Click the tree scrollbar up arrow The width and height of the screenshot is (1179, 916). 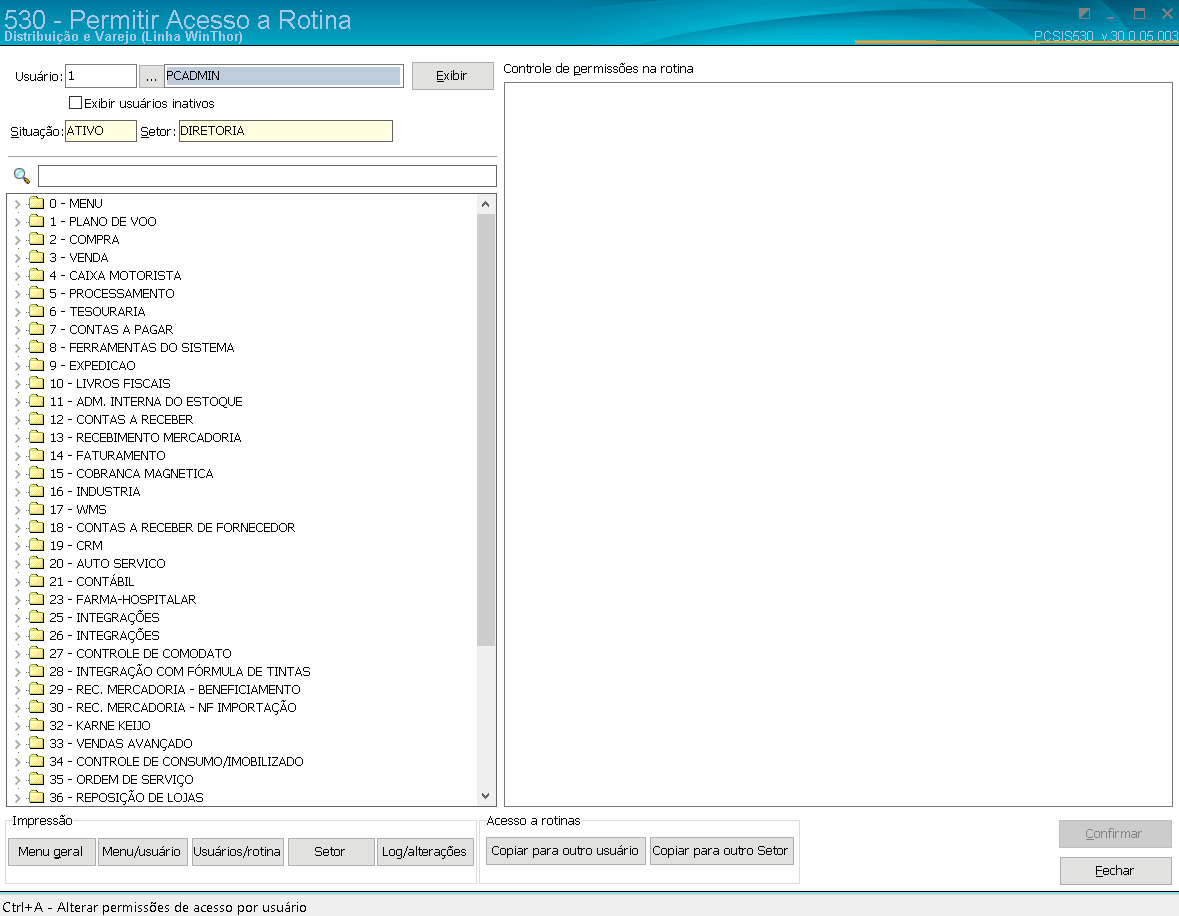click(486, 205)
